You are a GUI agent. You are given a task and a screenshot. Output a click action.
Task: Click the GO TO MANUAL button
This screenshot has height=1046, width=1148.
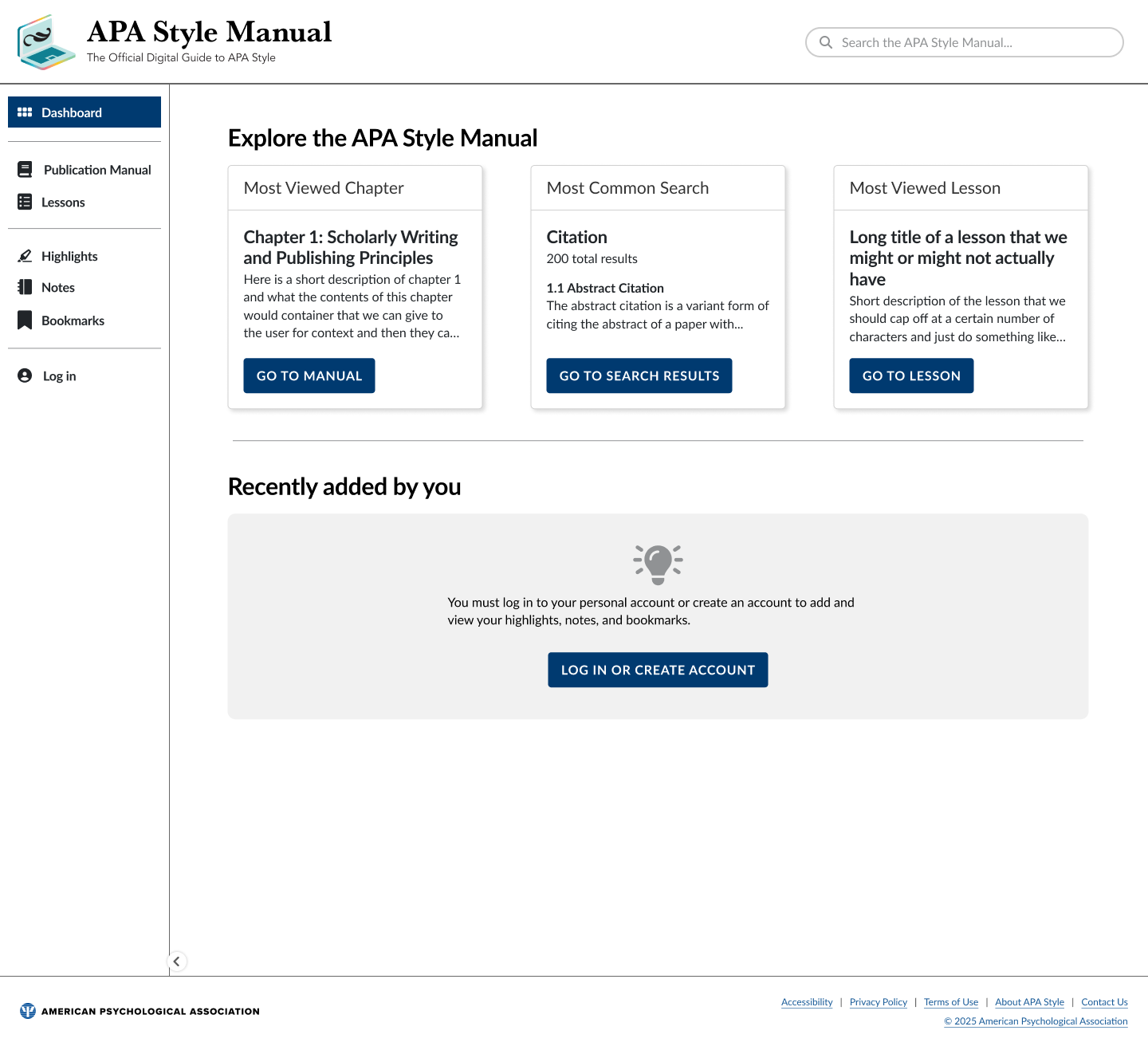tap(309, 376)
